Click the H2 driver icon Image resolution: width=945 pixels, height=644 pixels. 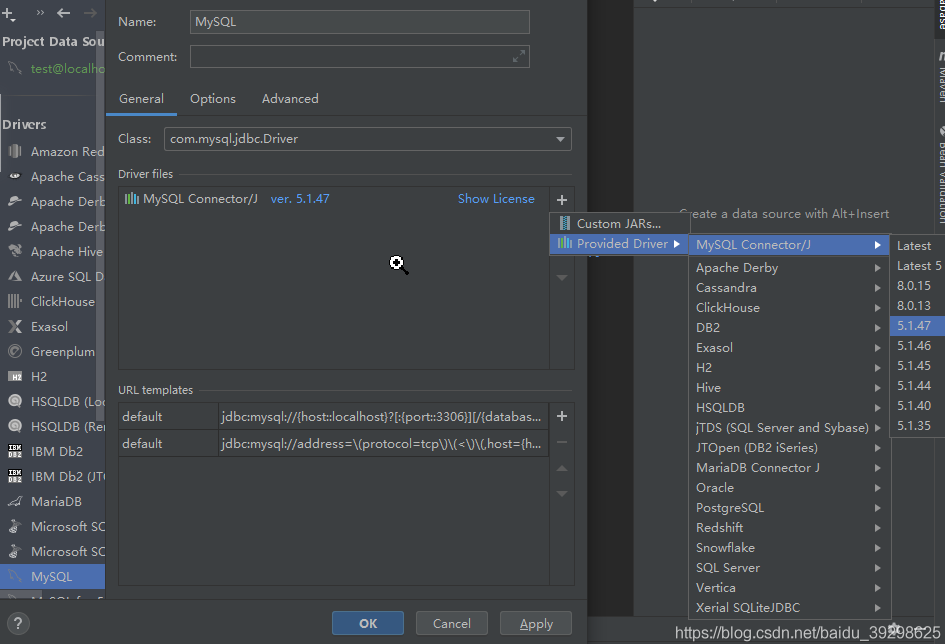click(x=15, y=377)
